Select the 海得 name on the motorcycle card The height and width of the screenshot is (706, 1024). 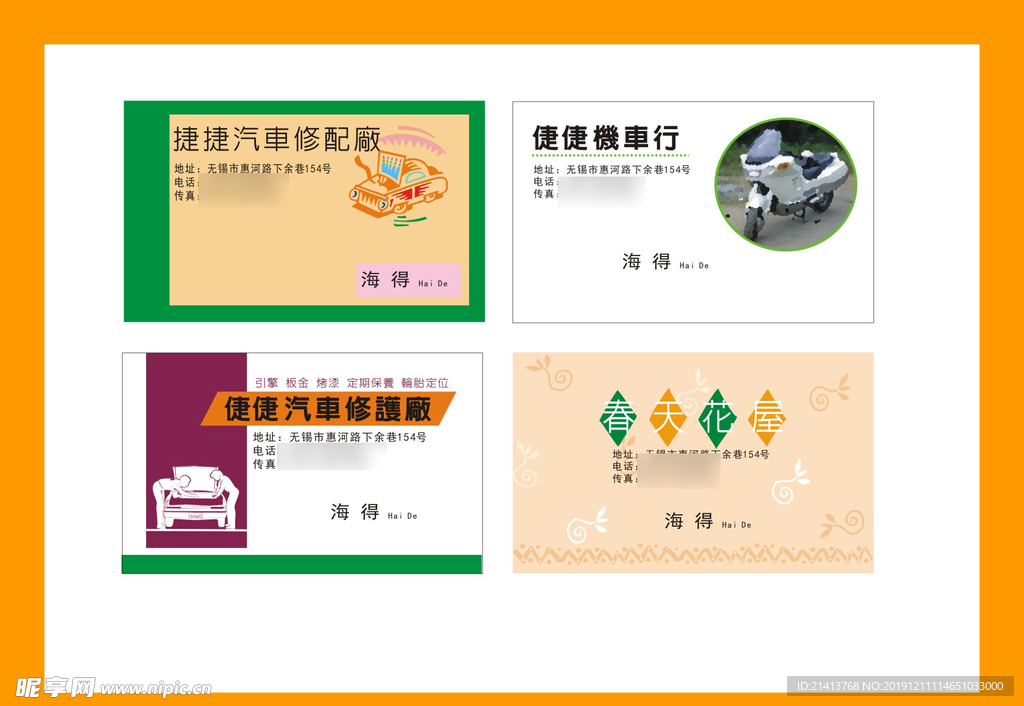pos(647,262)
